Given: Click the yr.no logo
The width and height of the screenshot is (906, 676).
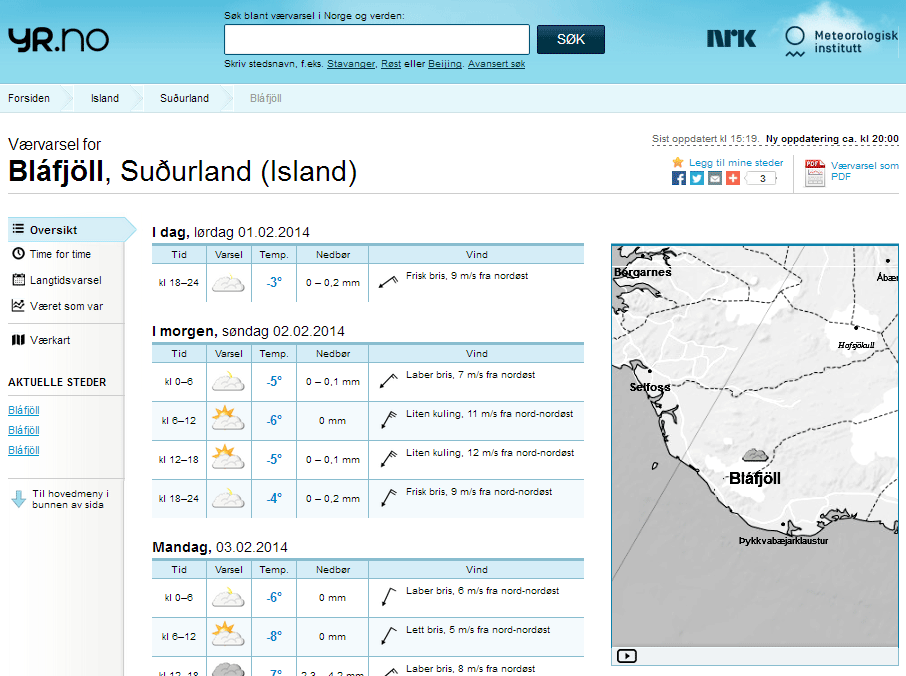Looking at the screenshot, I should click(58, 39).
